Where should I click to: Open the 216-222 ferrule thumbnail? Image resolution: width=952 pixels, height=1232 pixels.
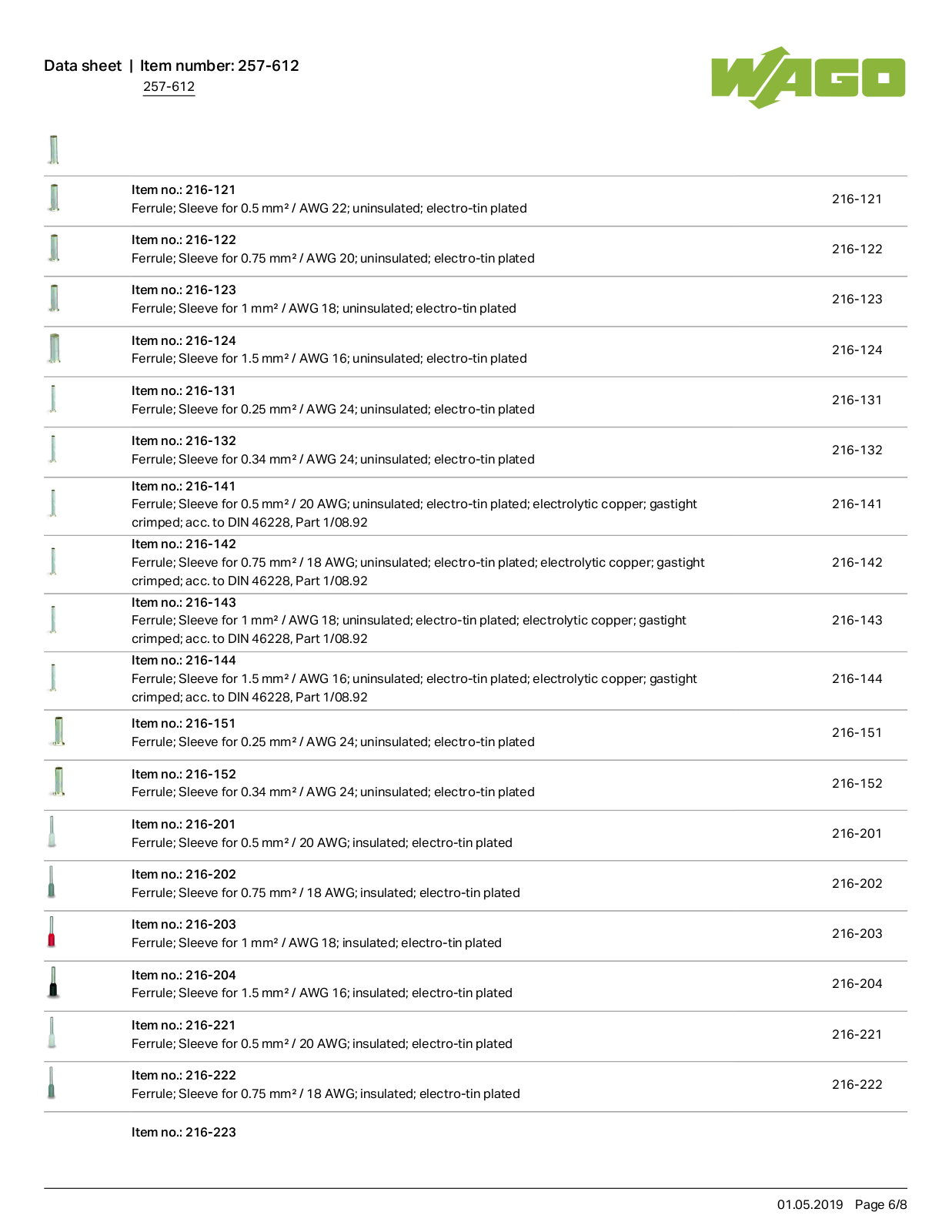[52, 1083]
